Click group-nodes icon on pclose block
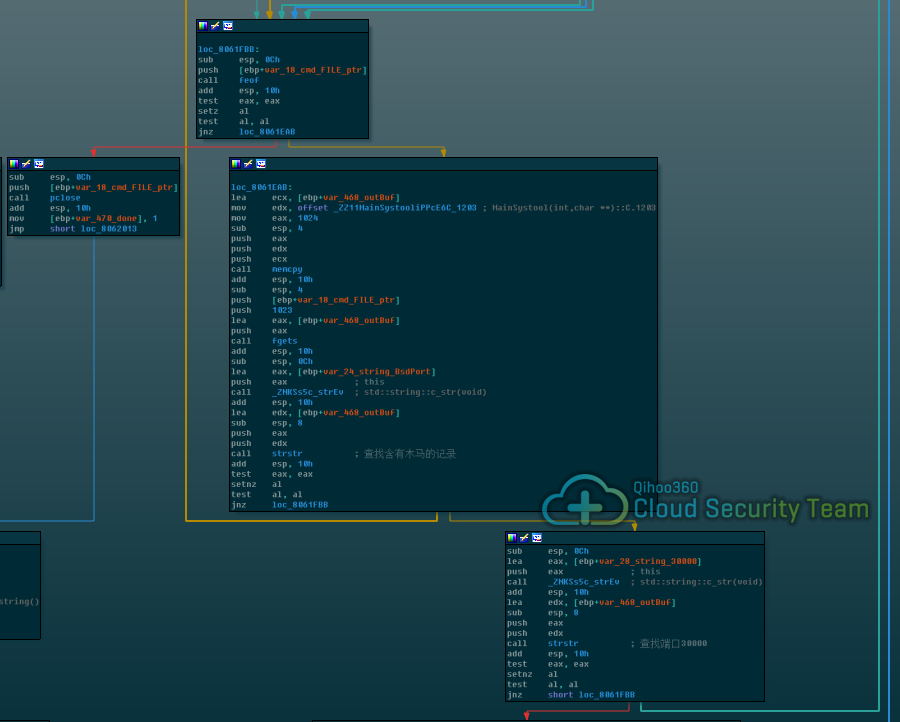Image resolution: width=900 pixels, height=722 pixels. (x=39, y=163)
